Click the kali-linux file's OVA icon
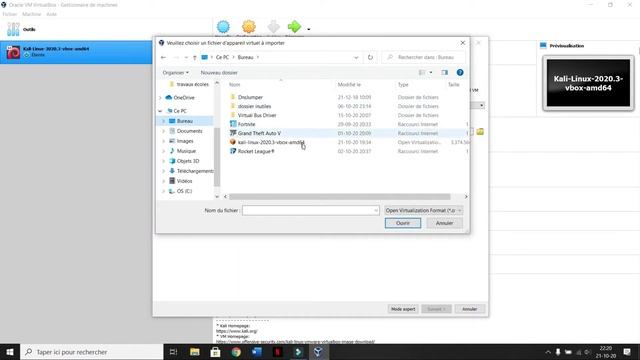This screenshot has width=640, height=360. 233,142
